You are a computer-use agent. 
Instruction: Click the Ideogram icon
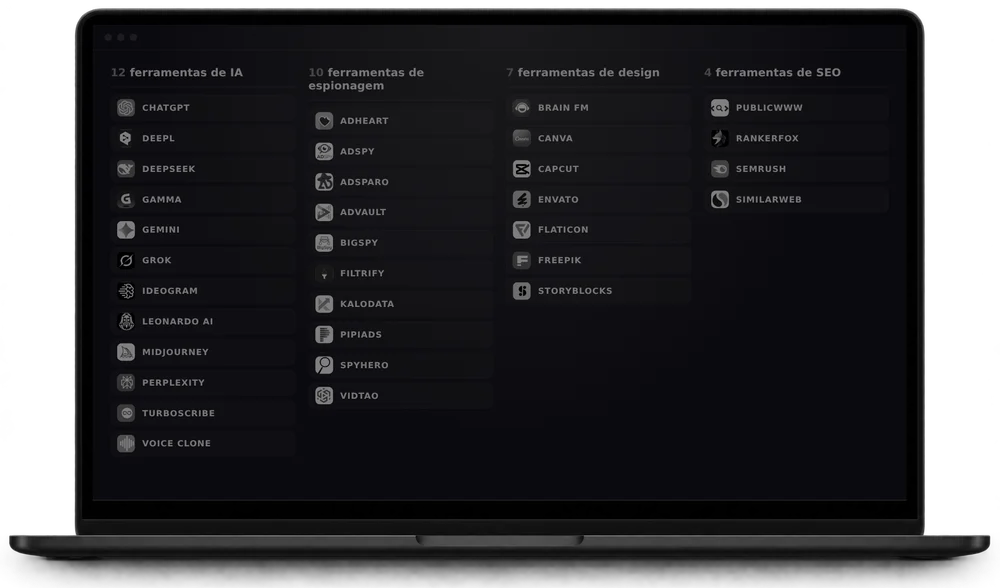[126, 291]
